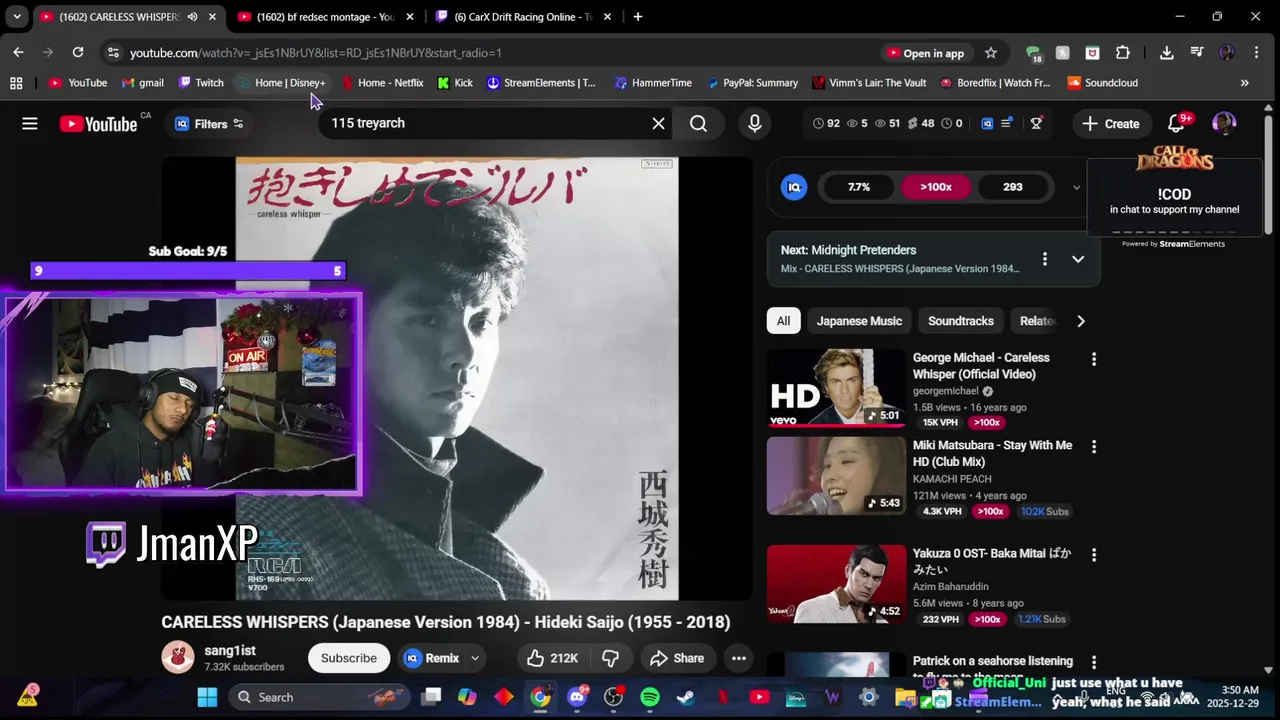Show hidden bookmarks with double chevron

pos(1244,83)
